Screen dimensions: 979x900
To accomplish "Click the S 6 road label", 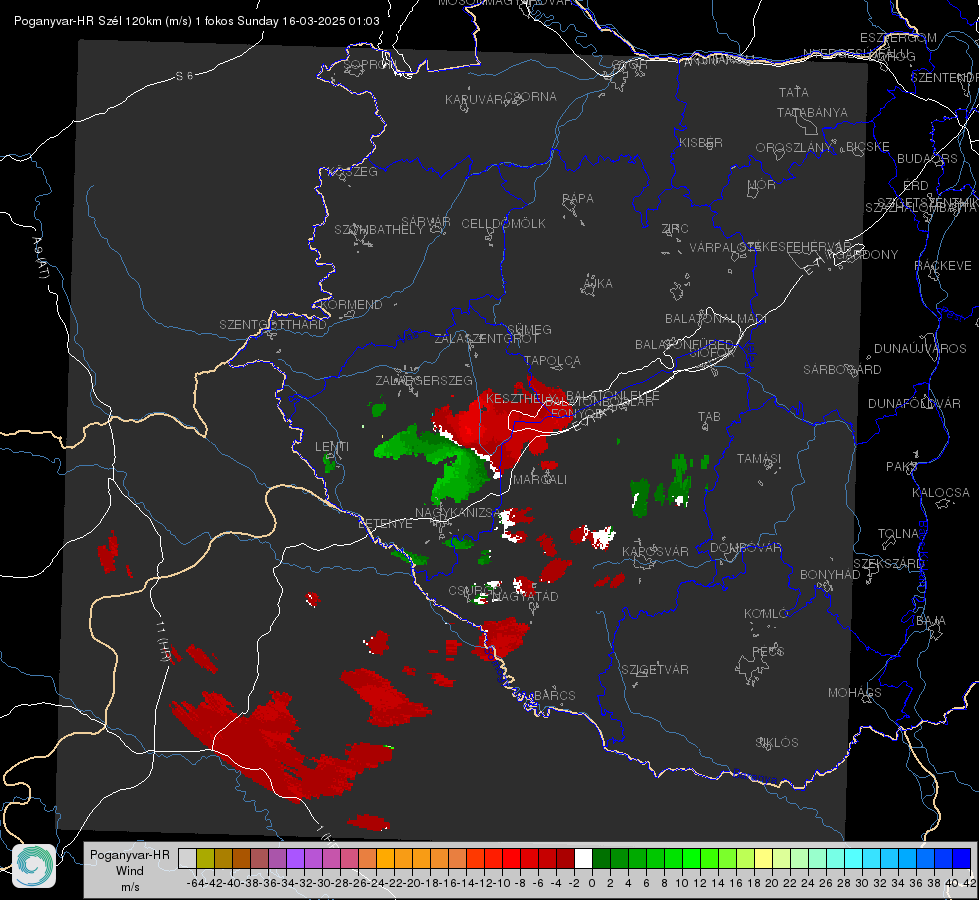I will coord(184,76).
